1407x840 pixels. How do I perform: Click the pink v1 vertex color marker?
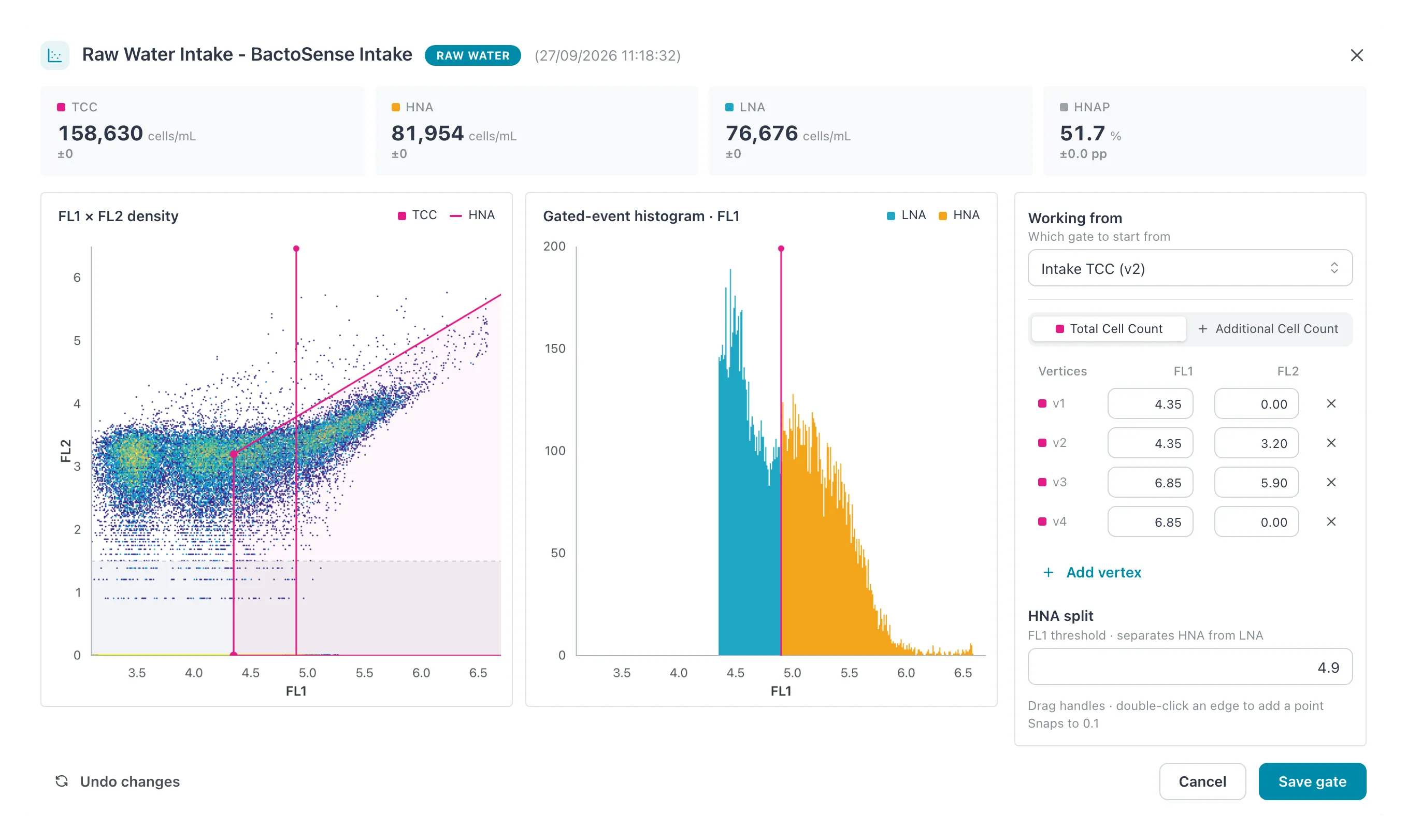1042,403
